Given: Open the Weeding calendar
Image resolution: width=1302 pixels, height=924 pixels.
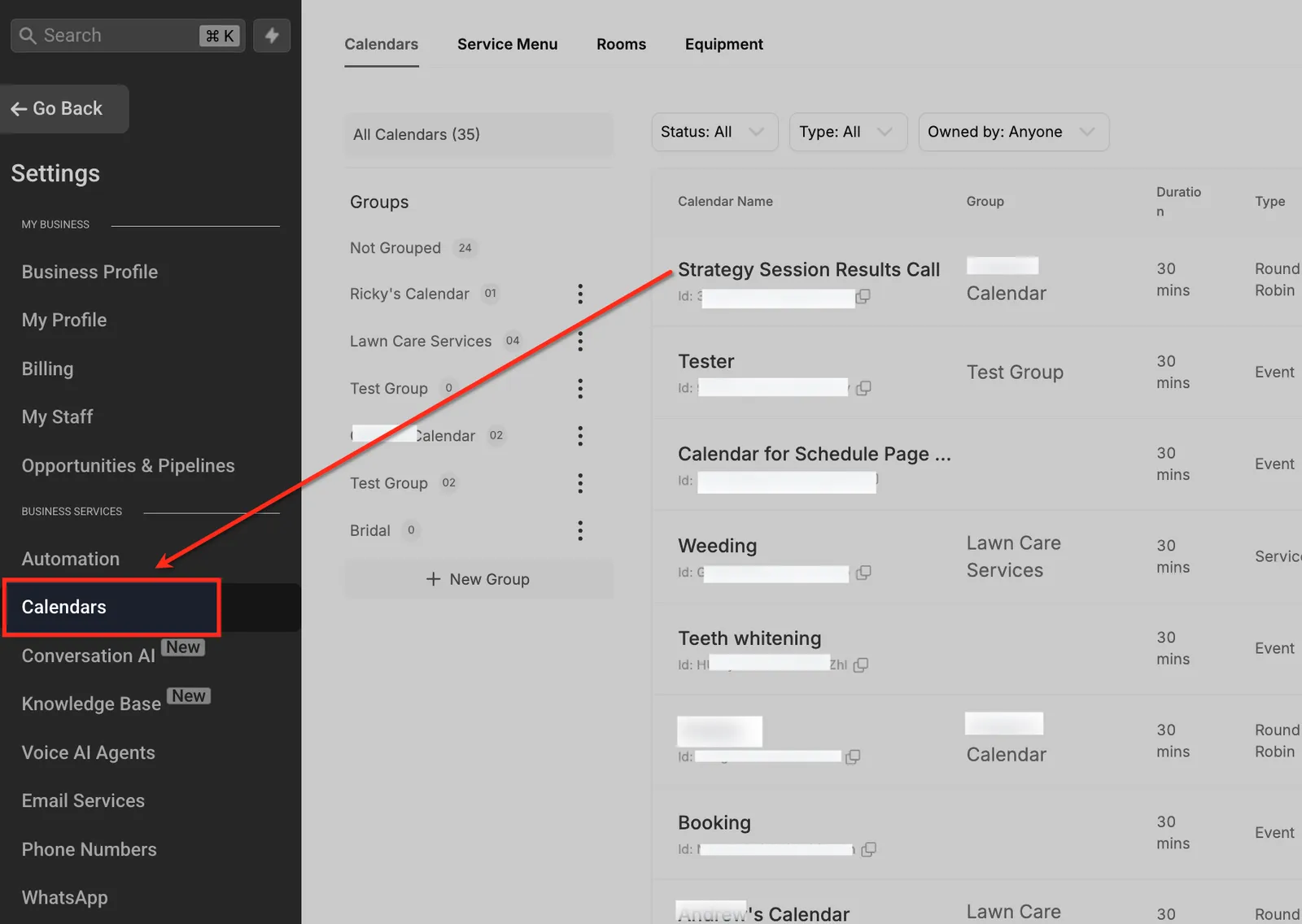Looking at the screenshot, I should 718,546.
